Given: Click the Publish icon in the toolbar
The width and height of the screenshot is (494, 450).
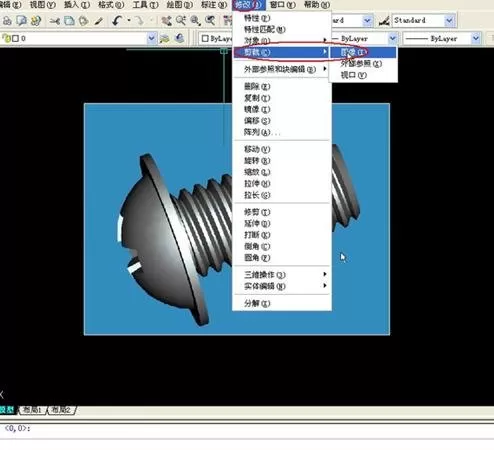Looking at the screenshot, I should point(36,21).
